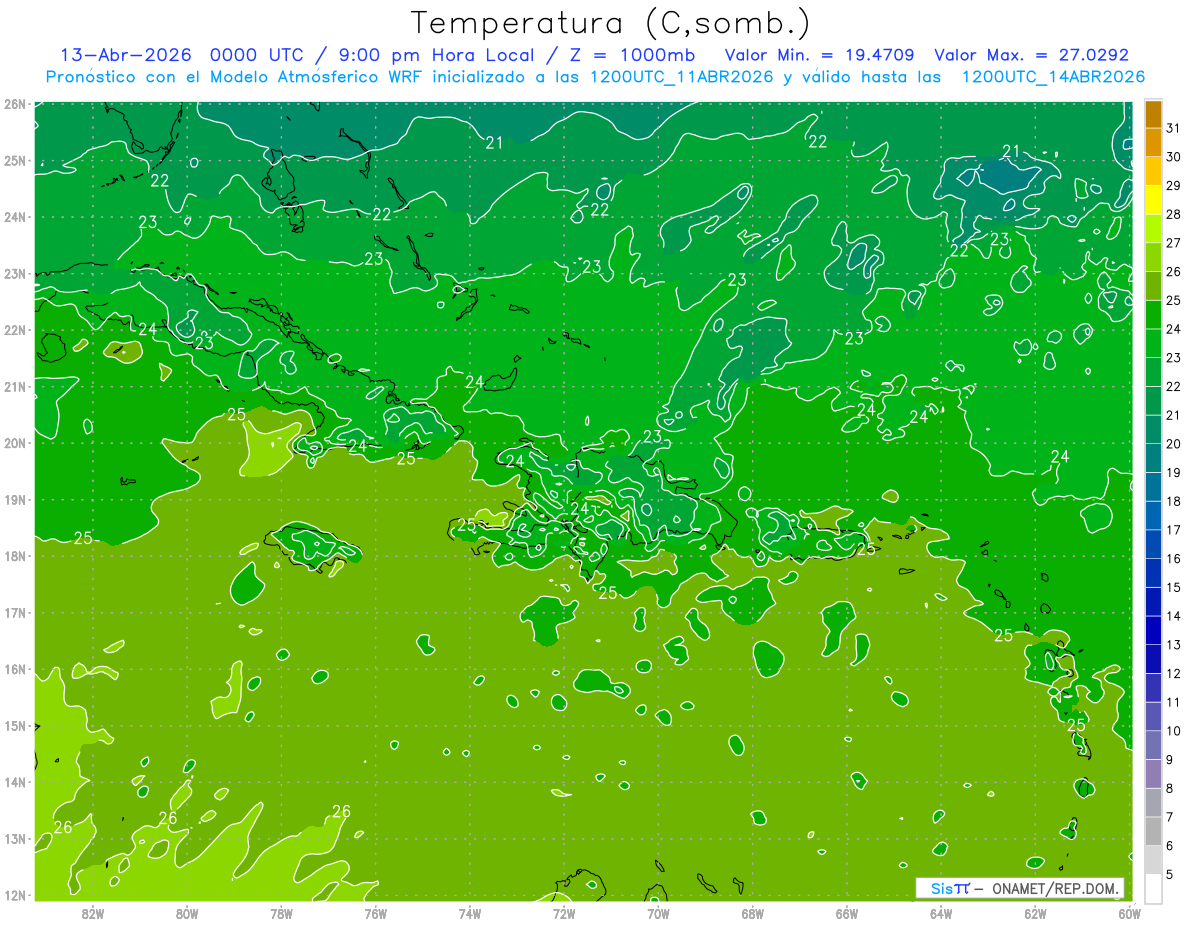Click the 60W longitude axis label

tap(1129, 912)
